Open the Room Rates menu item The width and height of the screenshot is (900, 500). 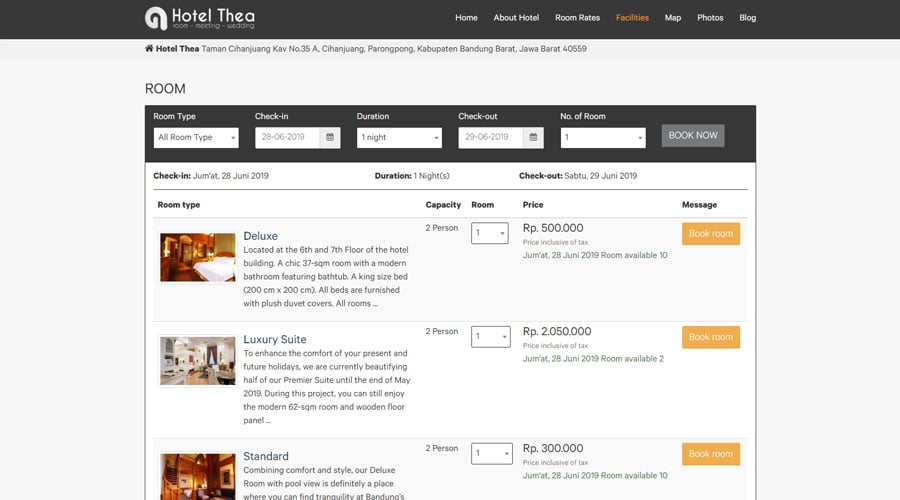[577, 18]
